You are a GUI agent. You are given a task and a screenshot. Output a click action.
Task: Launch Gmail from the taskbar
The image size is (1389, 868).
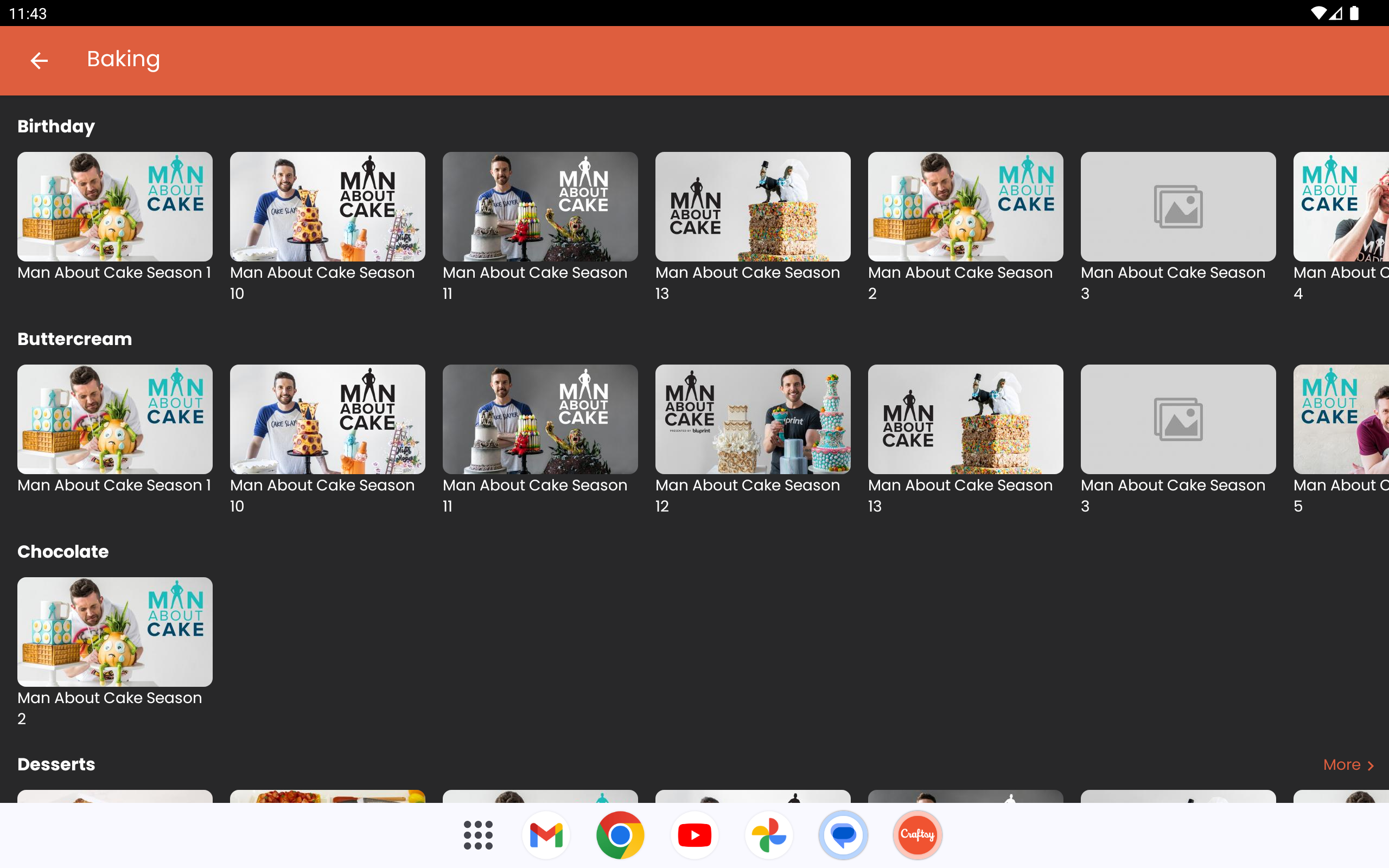pyautogui.click(x=546, y=835)
